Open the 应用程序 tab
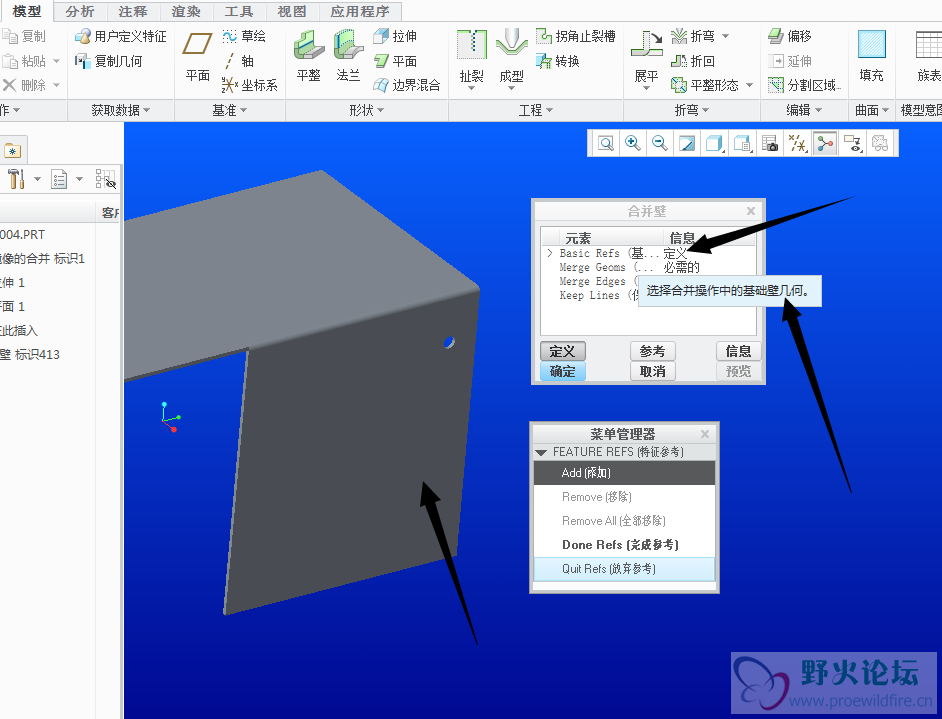This screenshot has width=942, height=719. pyautogui.click(x=359, y=11)
